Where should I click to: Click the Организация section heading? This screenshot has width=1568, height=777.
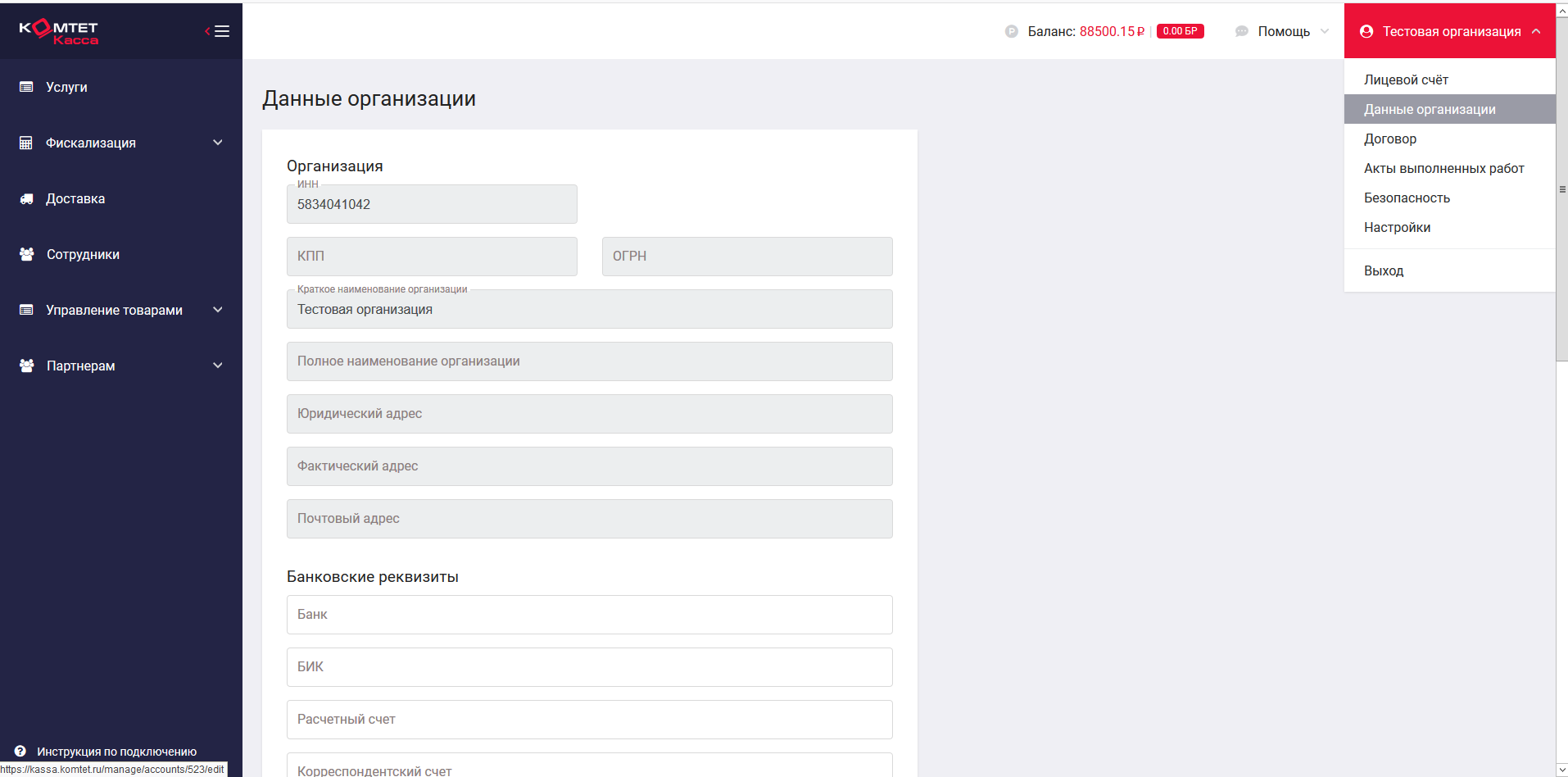(x=335, y=166)
